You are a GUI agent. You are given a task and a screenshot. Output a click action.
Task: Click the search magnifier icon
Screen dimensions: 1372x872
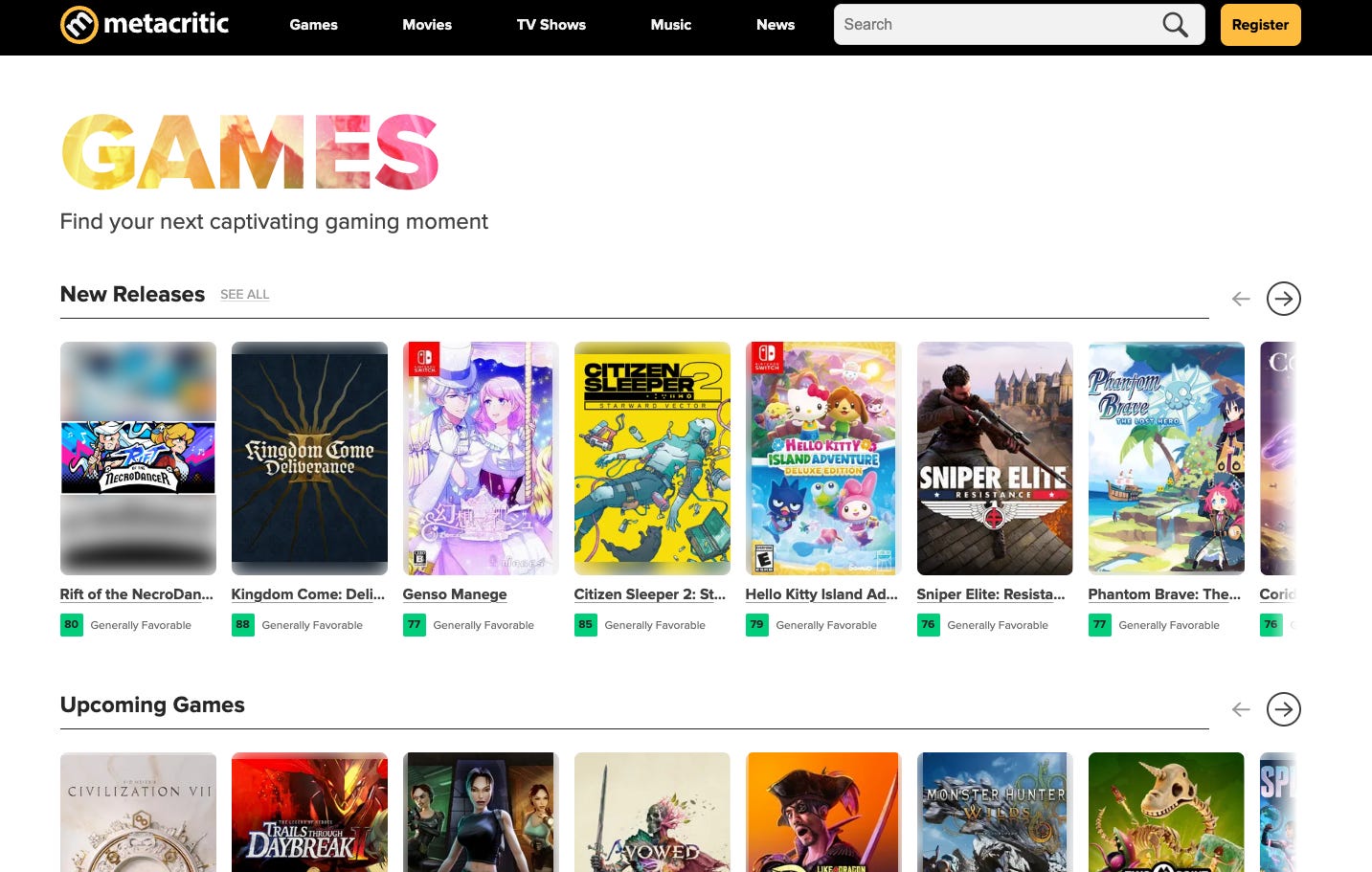1175,25
